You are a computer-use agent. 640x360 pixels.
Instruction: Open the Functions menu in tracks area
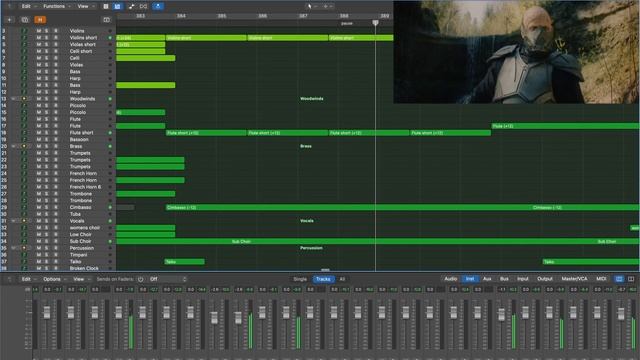(56, 6)
